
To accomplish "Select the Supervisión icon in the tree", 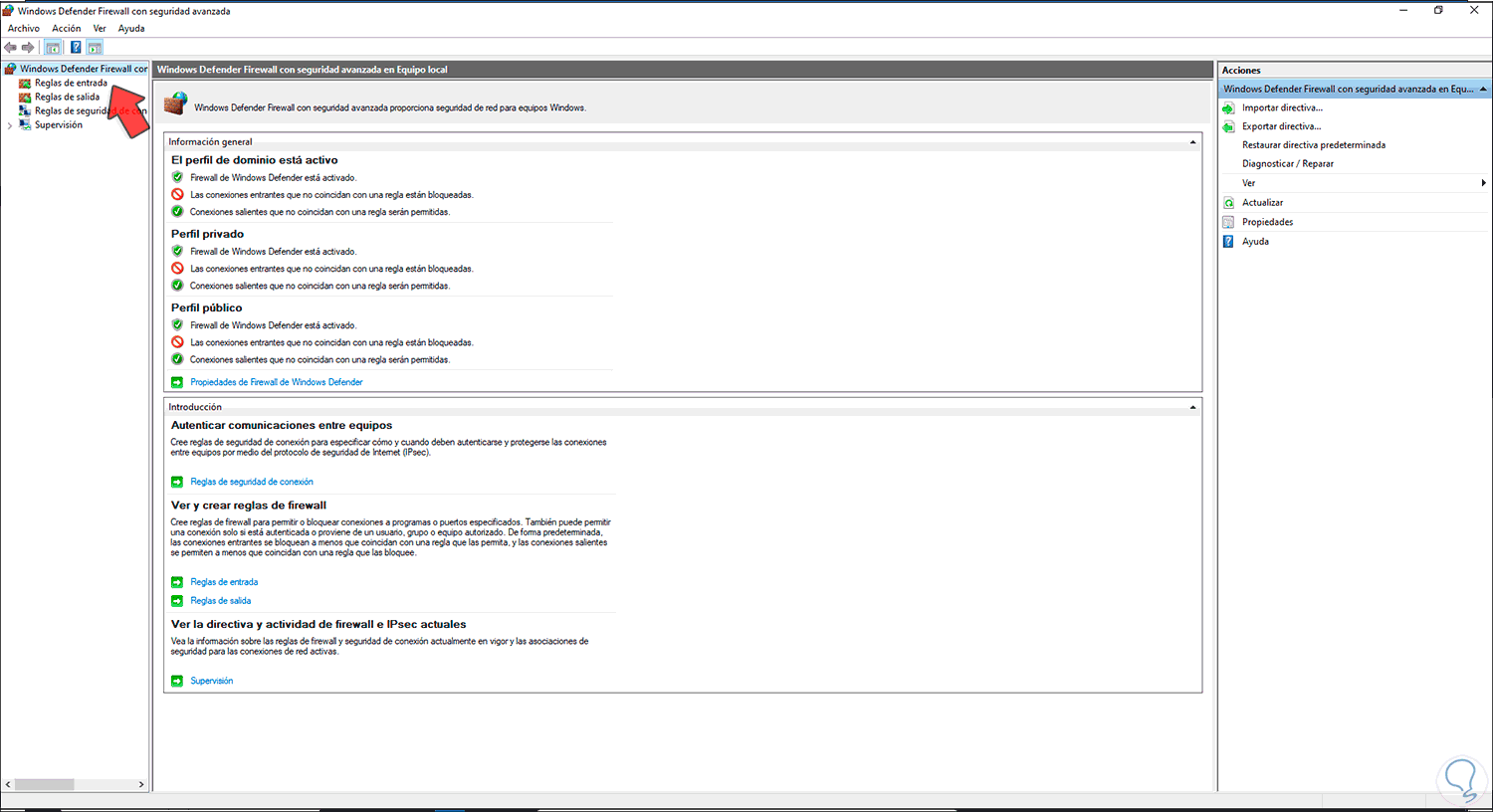I will pyautogui.click(x=25, y=125).
